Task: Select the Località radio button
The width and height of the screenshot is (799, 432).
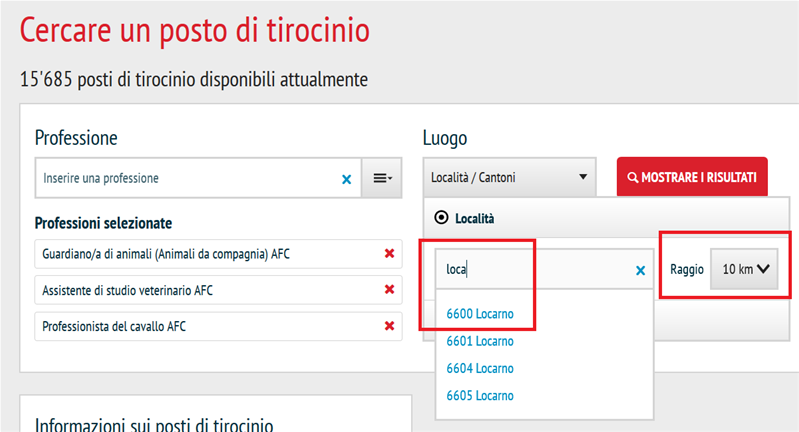Action: pyautogui.click(x=439, y=217)
